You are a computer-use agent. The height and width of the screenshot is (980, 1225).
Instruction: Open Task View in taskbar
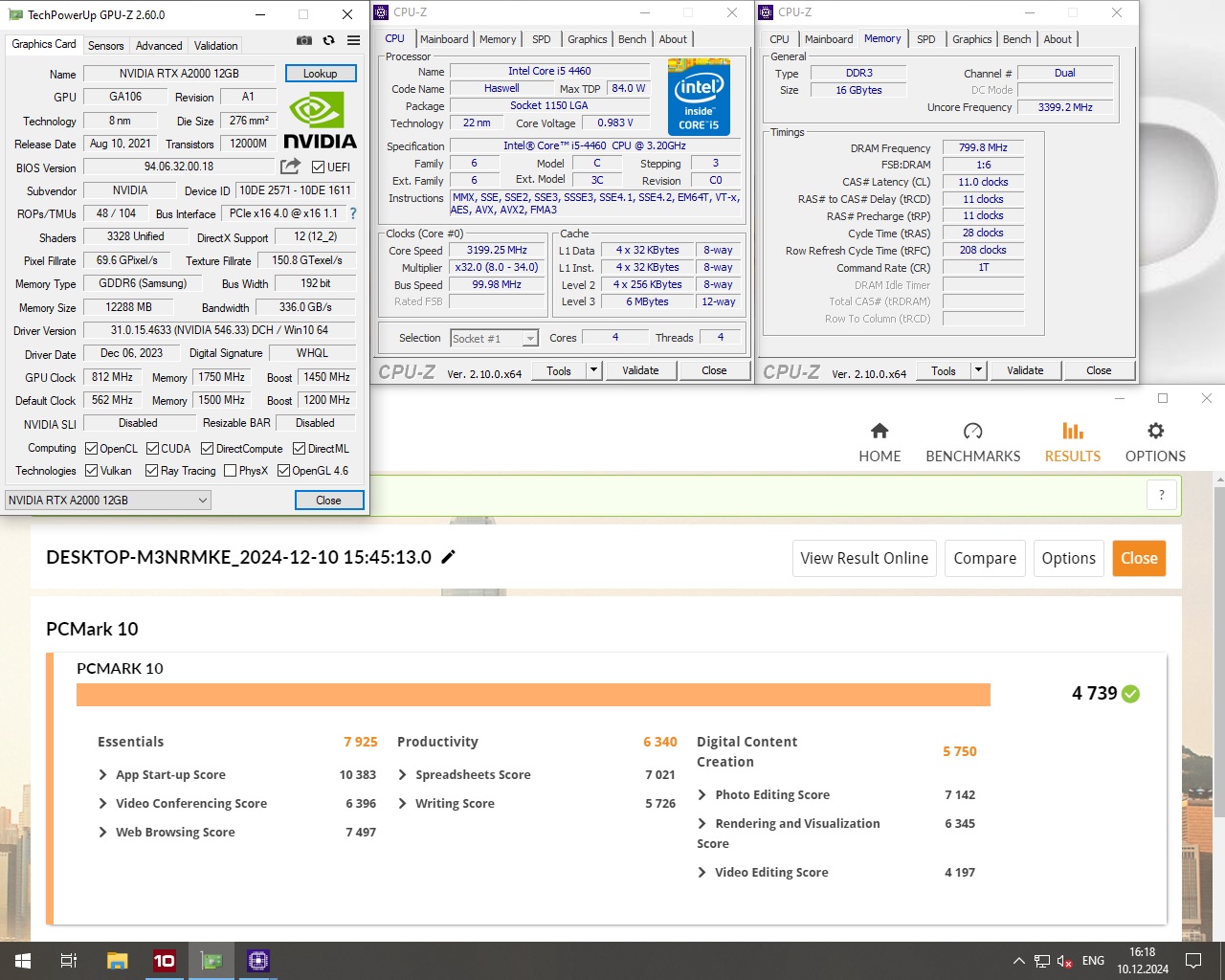(x=69, y=961)
